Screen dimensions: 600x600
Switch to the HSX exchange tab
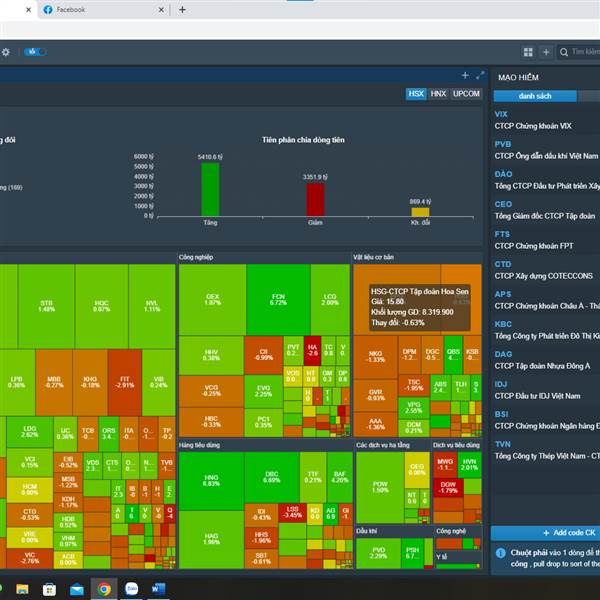click(416, 94)
